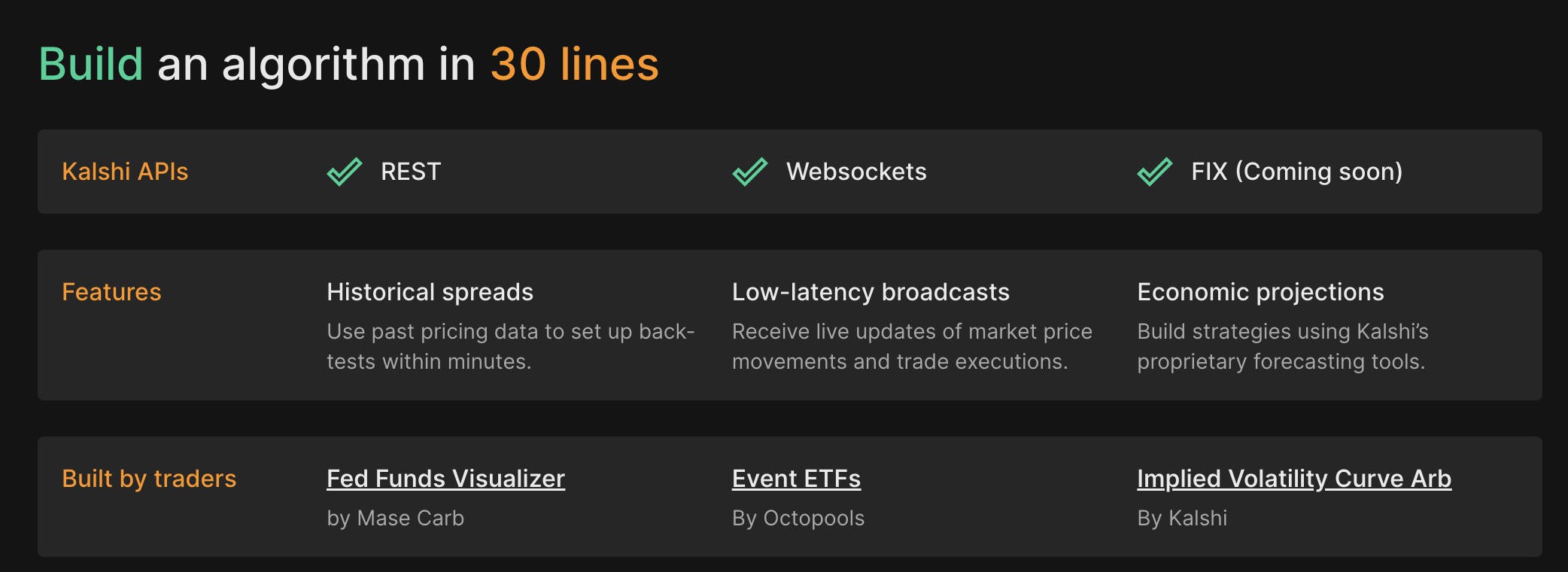
Task: Click the Kalshi APIs row label
Action: [x=125, y=172]
